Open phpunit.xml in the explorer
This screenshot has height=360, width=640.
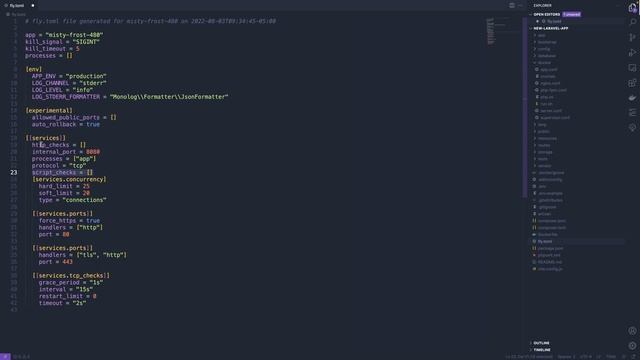(549, 255)
